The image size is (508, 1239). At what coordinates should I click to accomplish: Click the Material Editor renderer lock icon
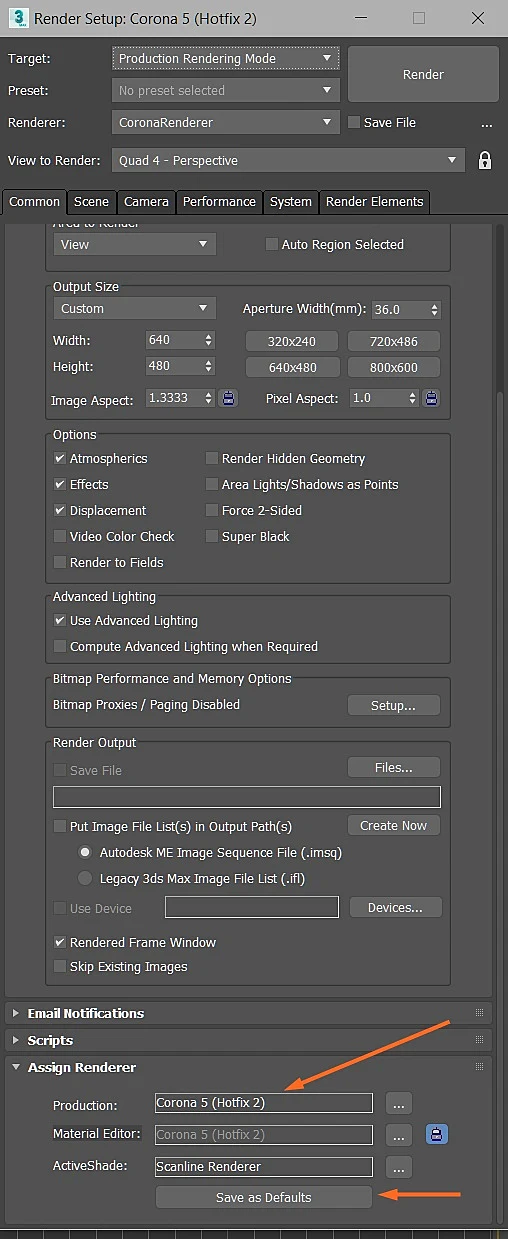pyautogui.click(x=435, y=1135)
